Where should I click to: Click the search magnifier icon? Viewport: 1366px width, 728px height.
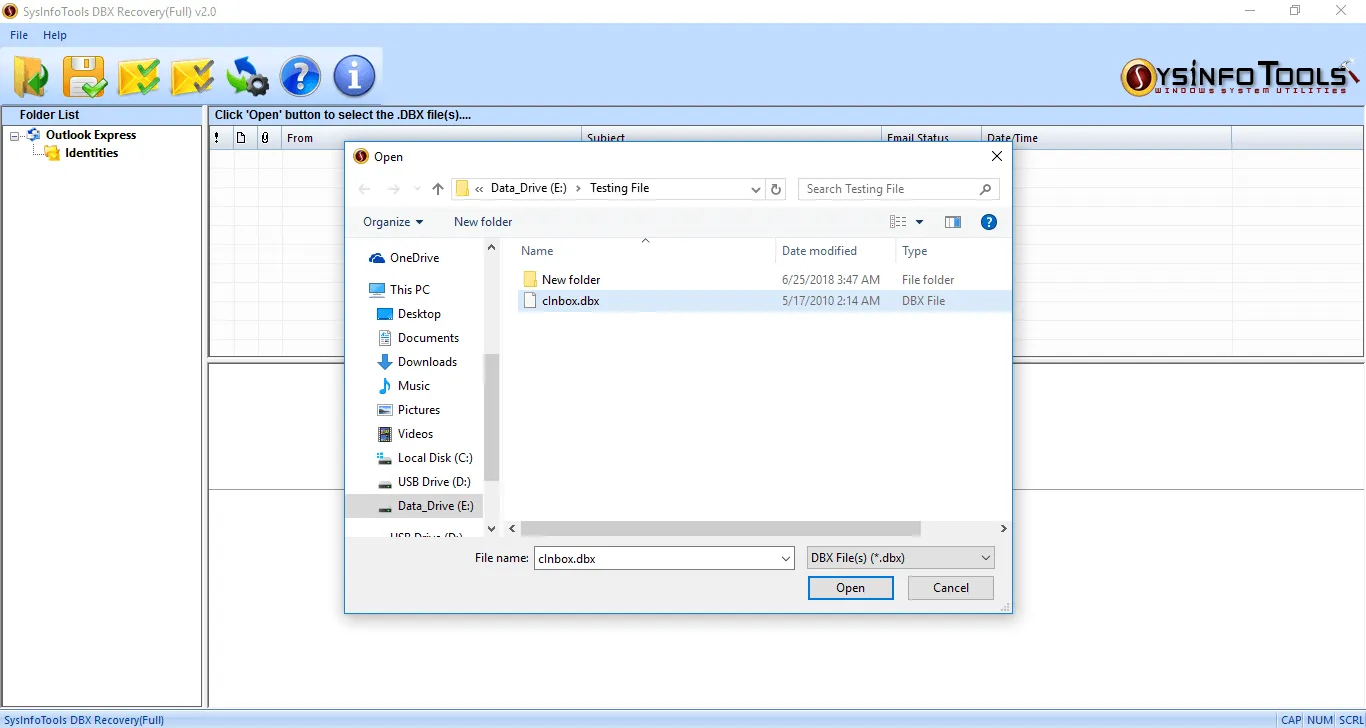(x=985, y=189)
